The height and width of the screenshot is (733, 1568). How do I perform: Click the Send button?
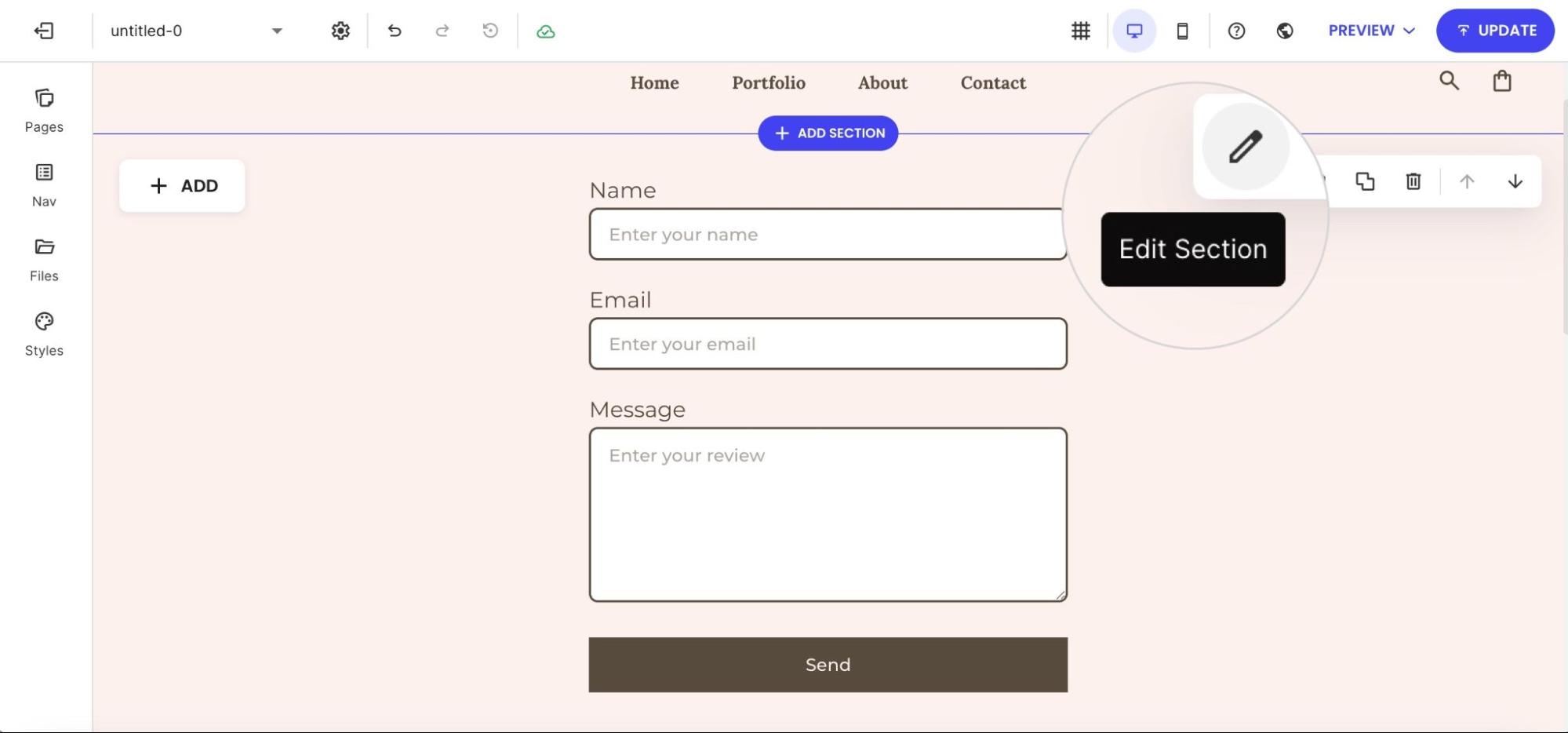tap(828, 665)
